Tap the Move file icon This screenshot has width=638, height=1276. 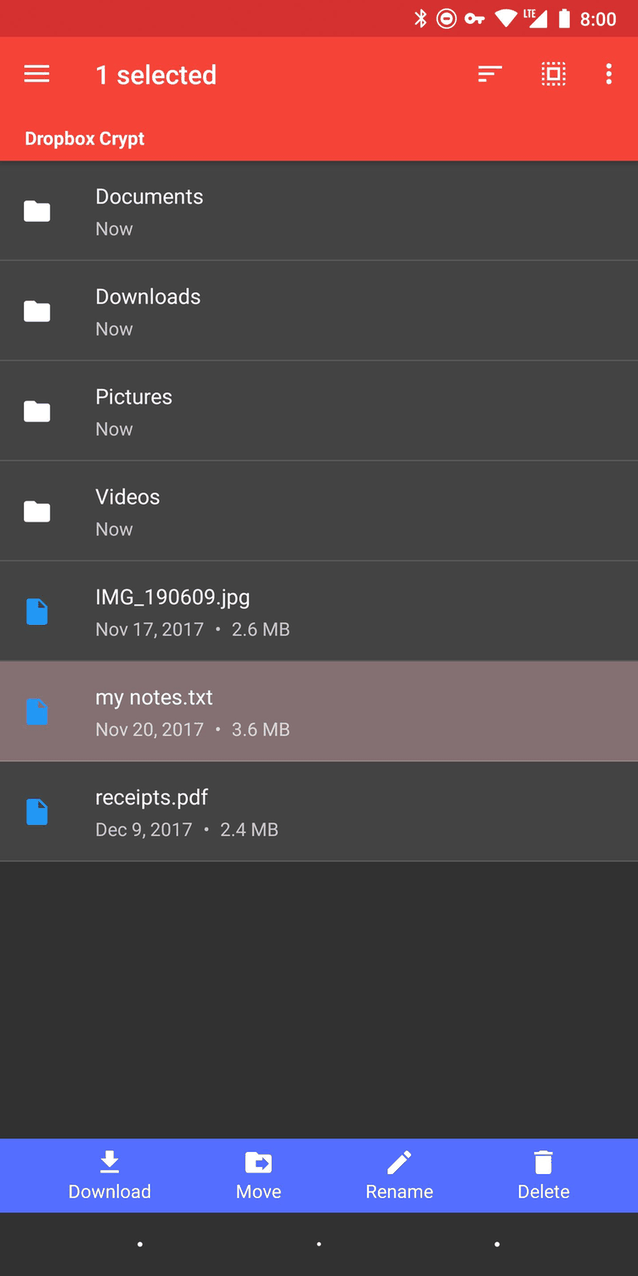click(258, 1163)
